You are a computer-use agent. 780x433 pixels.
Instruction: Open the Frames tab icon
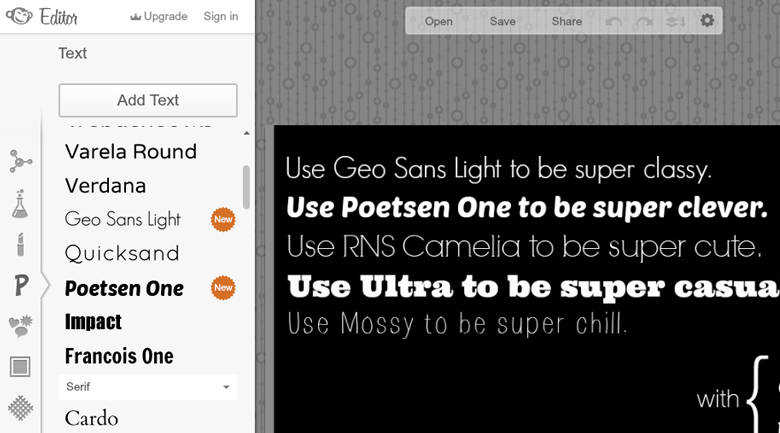[20, 367]
